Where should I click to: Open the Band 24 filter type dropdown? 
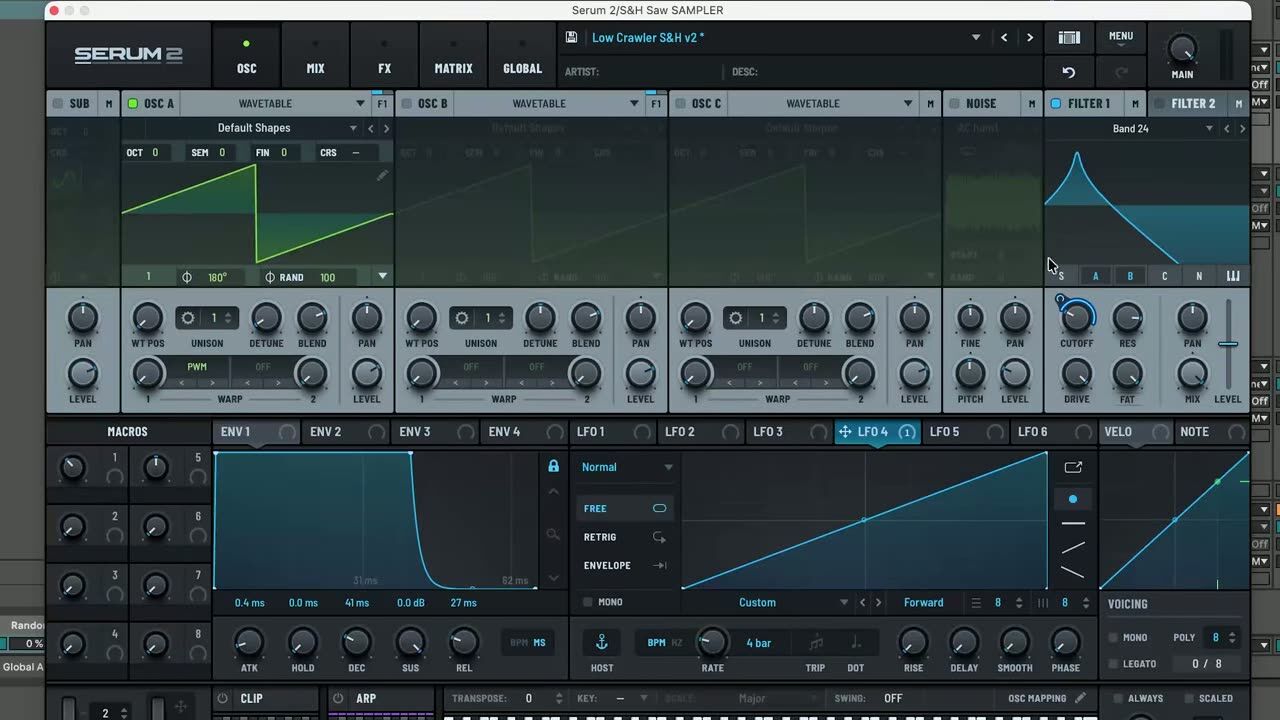point(1209,129)
